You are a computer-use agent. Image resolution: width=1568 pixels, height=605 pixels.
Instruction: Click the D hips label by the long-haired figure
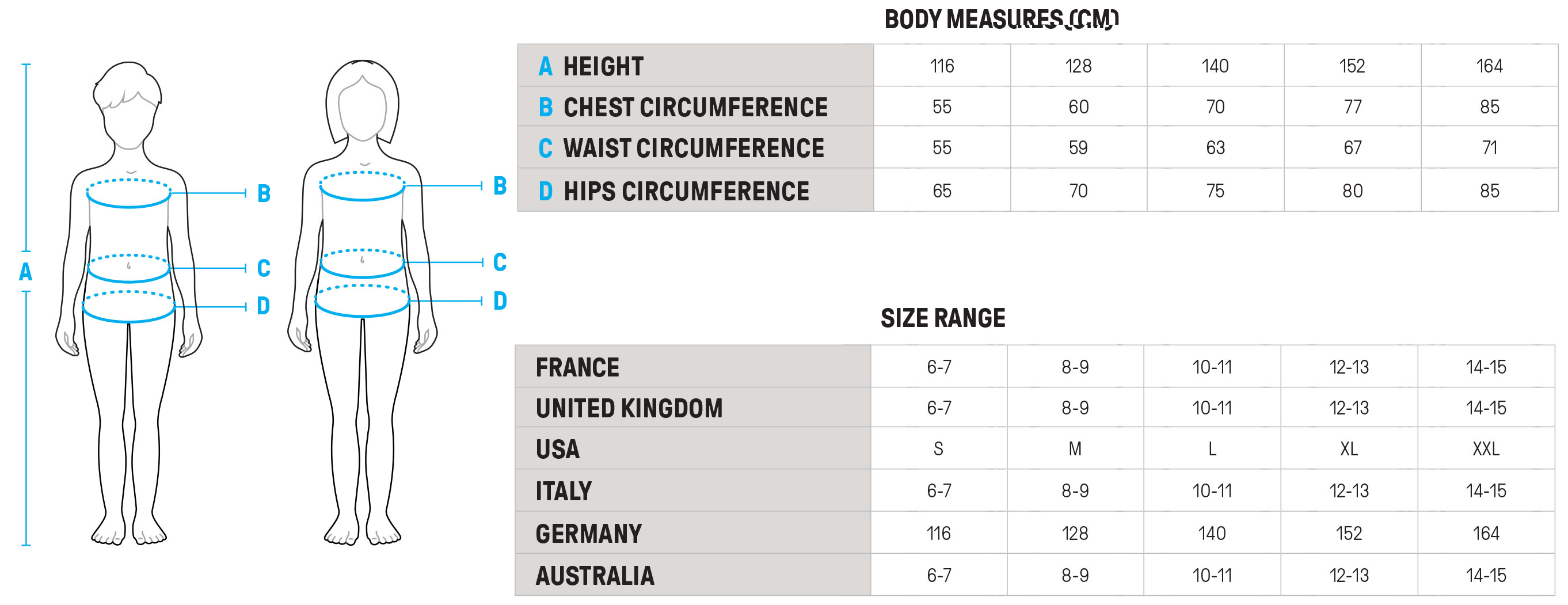click(x=500, y=300)
